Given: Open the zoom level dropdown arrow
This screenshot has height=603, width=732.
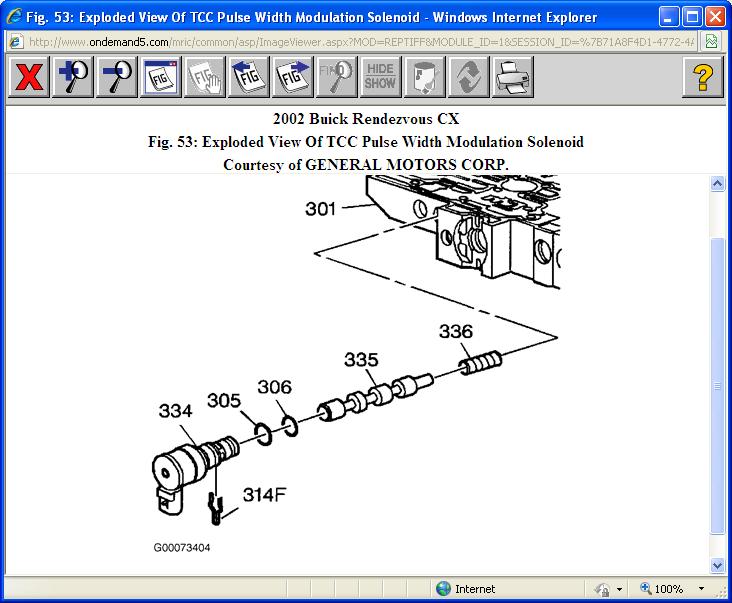Looking at the screenshot, I should coord(701,589).
